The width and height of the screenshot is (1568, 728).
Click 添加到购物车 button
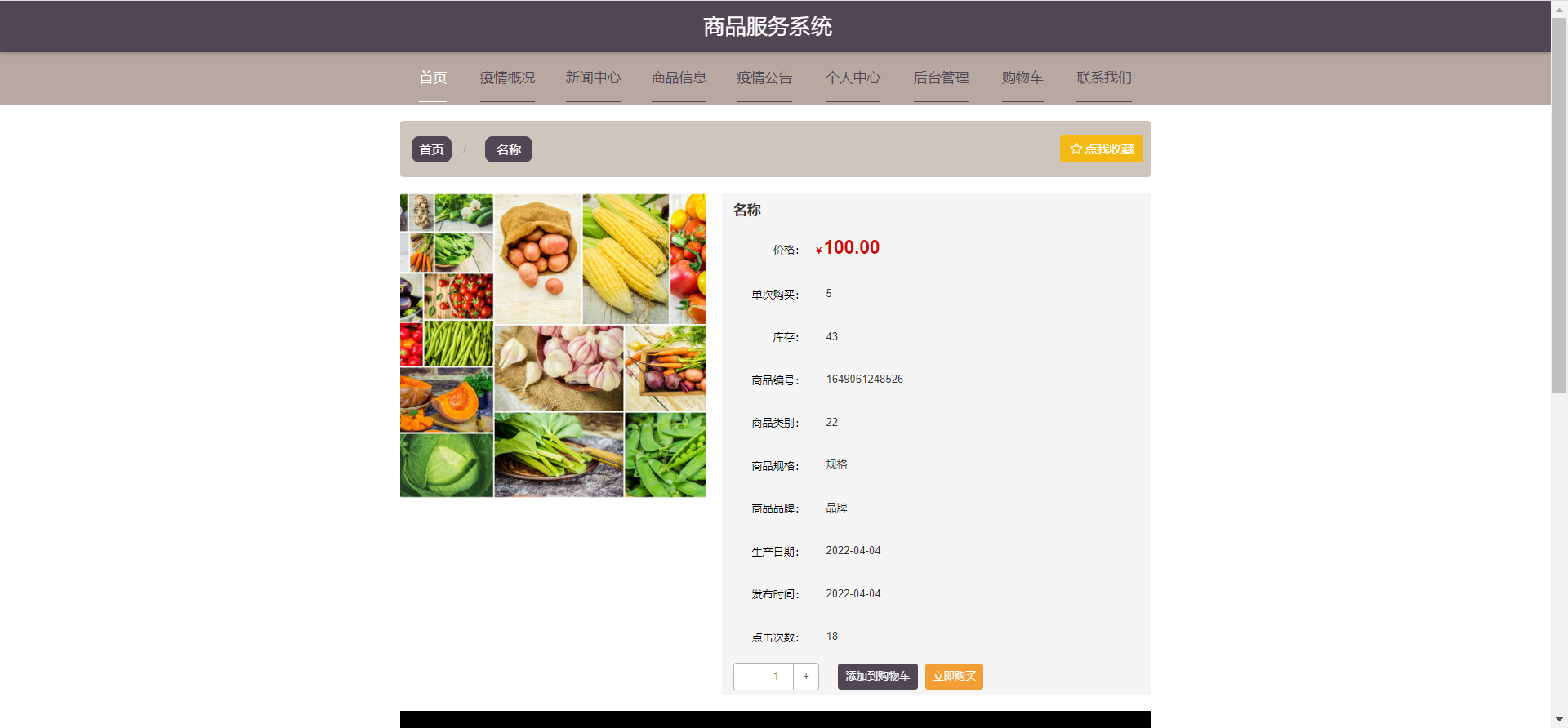tap(877, 677)
